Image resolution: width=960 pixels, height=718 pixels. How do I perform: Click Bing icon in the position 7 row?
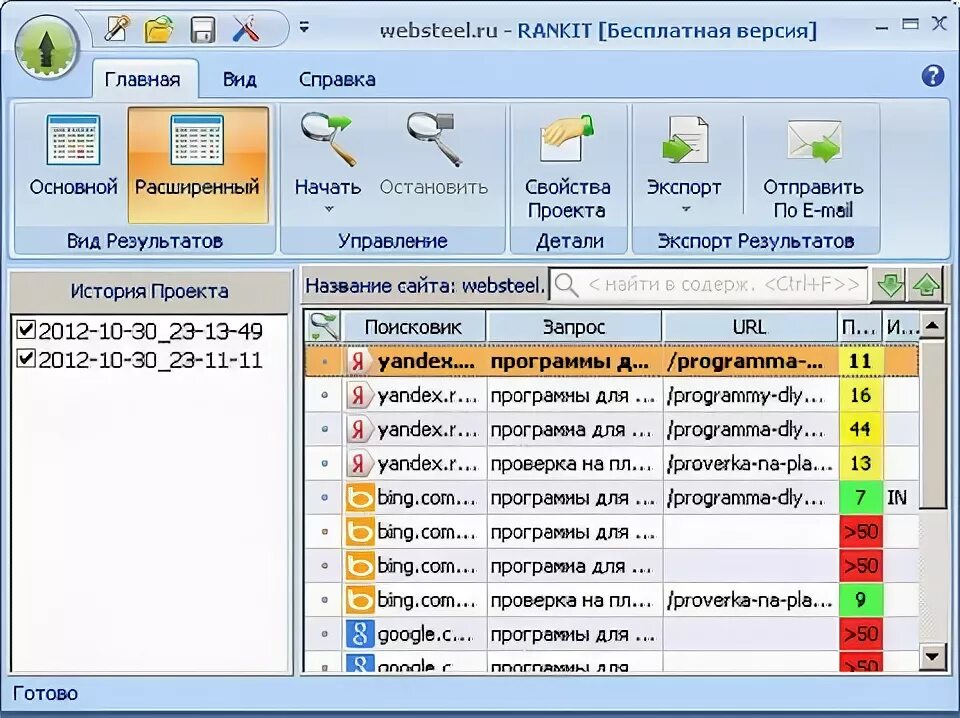point(359,498)
